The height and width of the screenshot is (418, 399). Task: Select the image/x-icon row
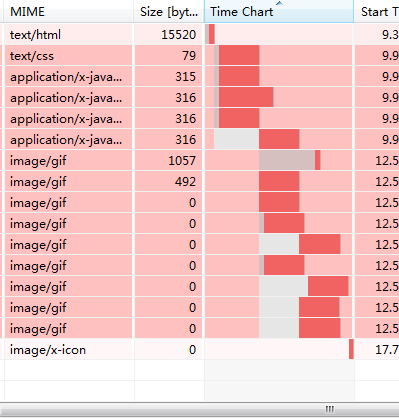pos(202,350)
